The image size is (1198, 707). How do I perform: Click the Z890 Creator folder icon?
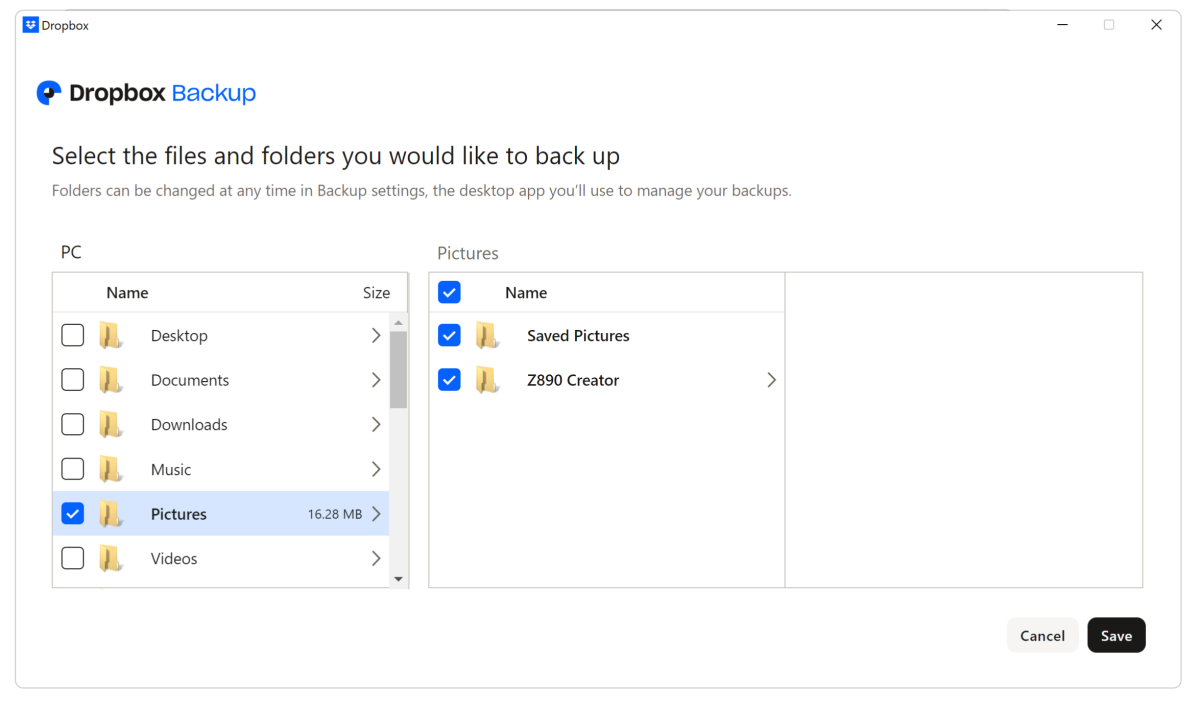pos(487,380)
